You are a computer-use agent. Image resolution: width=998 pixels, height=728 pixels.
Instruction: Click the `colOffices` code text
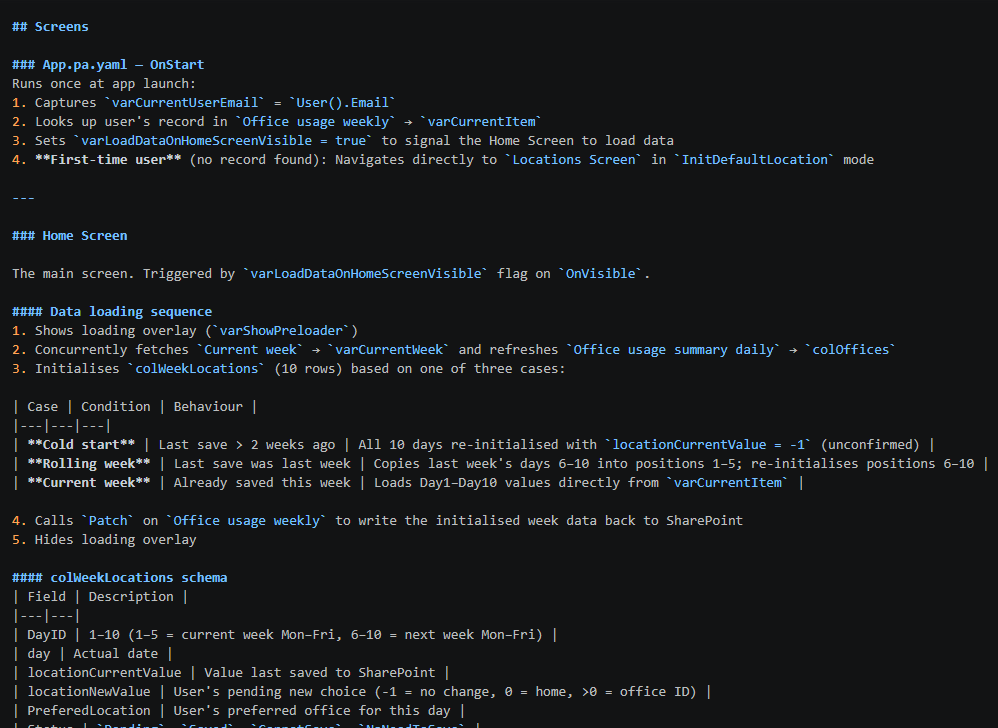(856, 350)
